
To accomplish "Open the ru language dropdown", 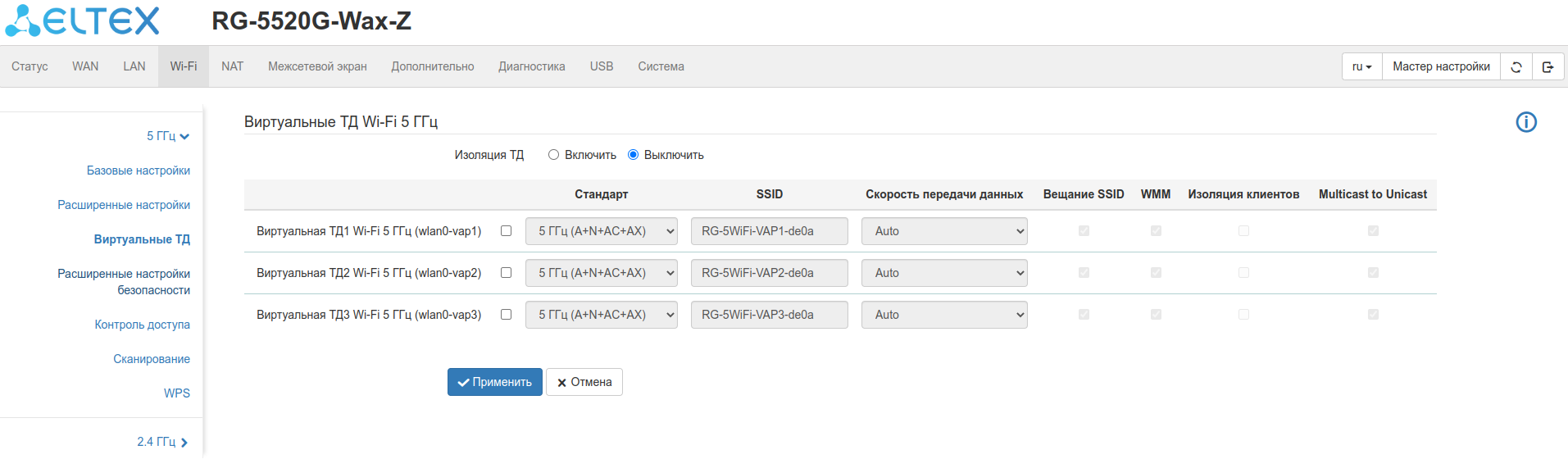I will click(x=1361, y=67).
